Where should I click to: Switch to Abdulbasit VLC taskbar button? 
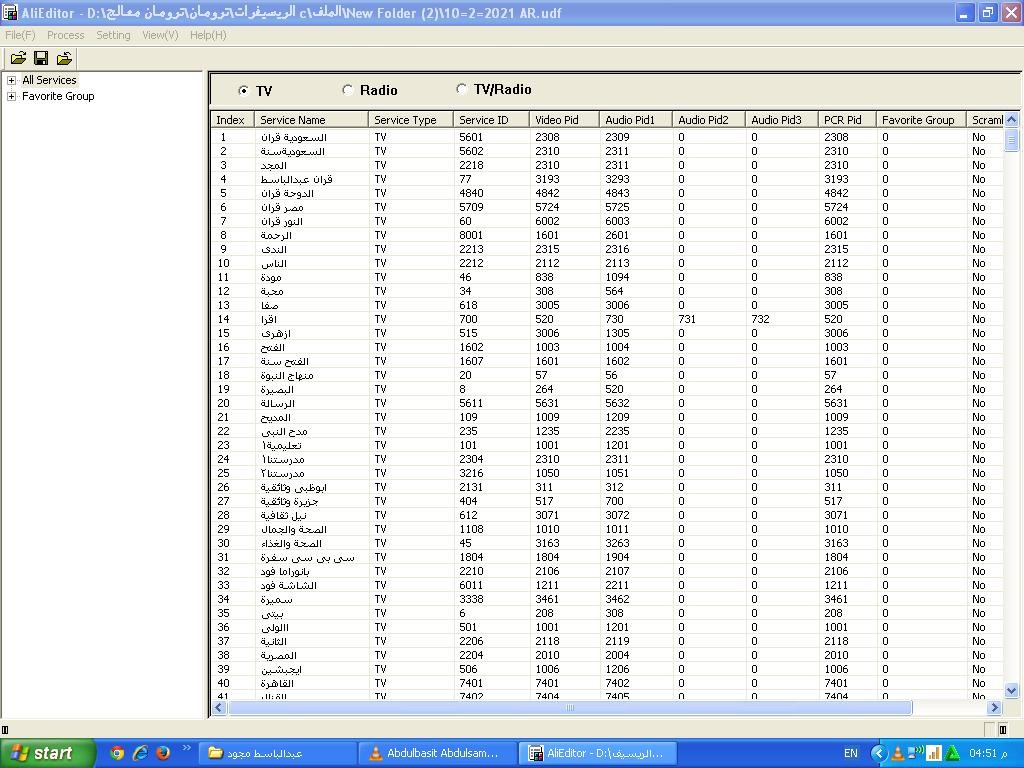click(x=440, y=753)
